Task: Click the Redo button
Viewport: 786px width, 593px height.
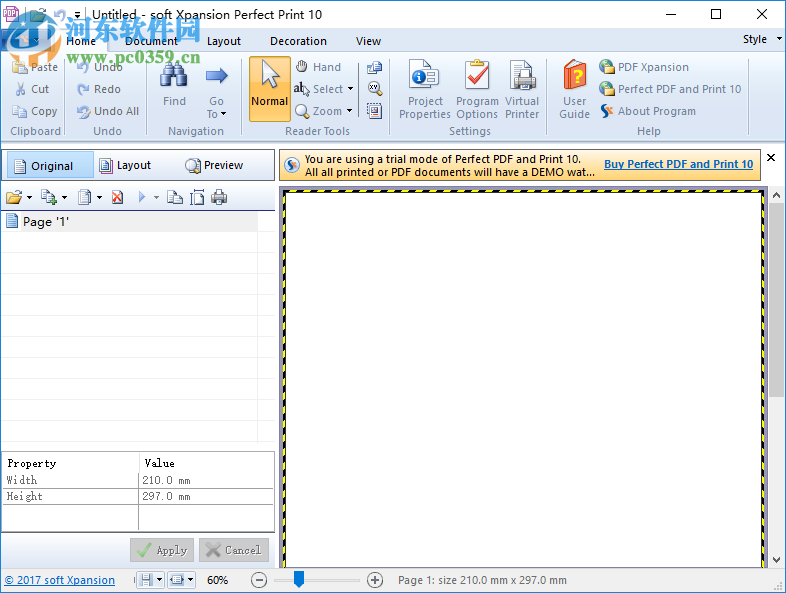Action: (99, 89)
